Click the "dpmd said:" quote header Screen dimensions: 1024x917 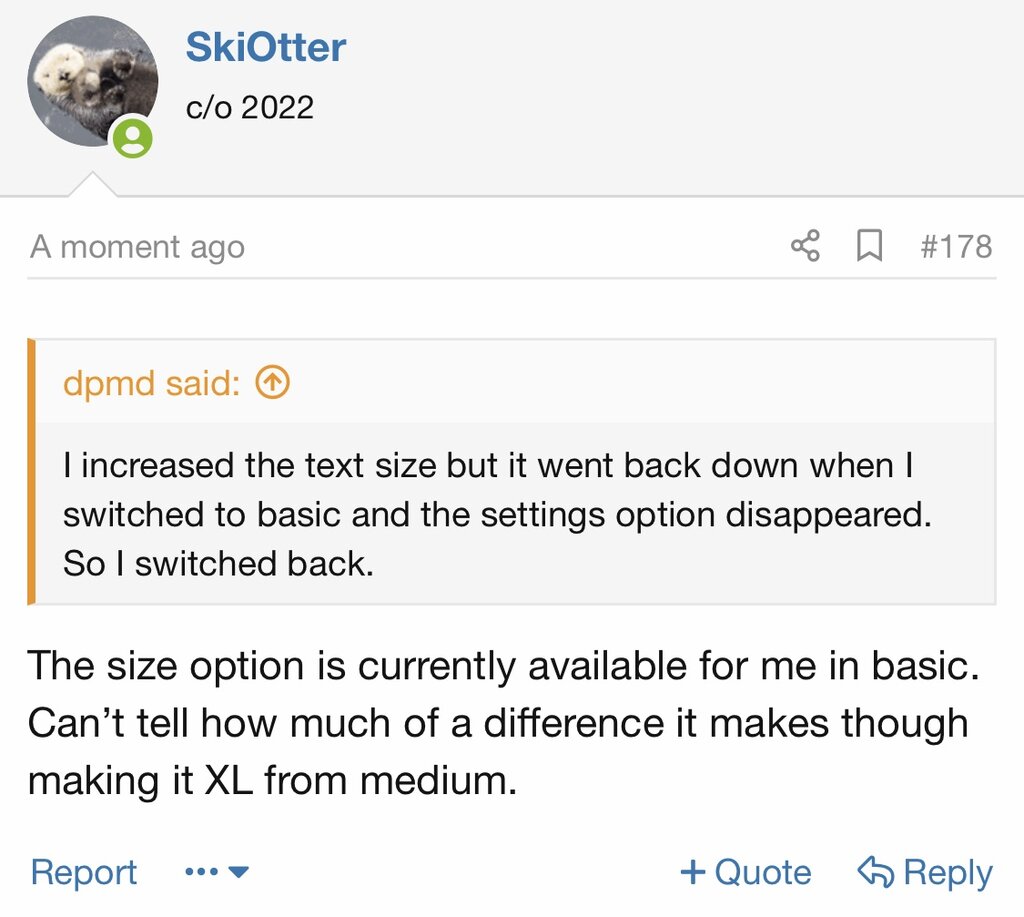[x=151, y=383]
